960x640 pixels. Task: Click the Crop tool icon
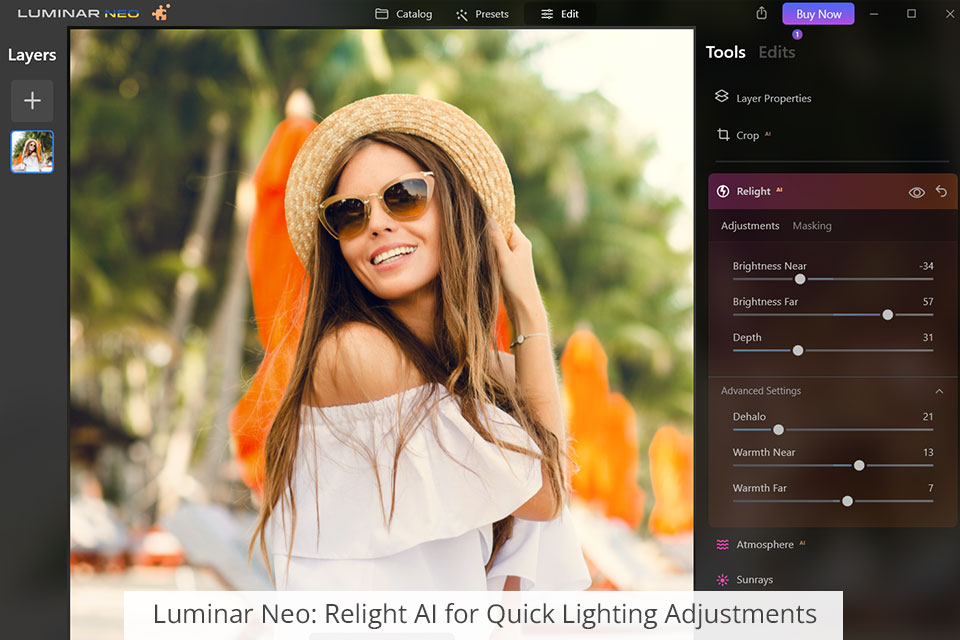click(723, 135)
